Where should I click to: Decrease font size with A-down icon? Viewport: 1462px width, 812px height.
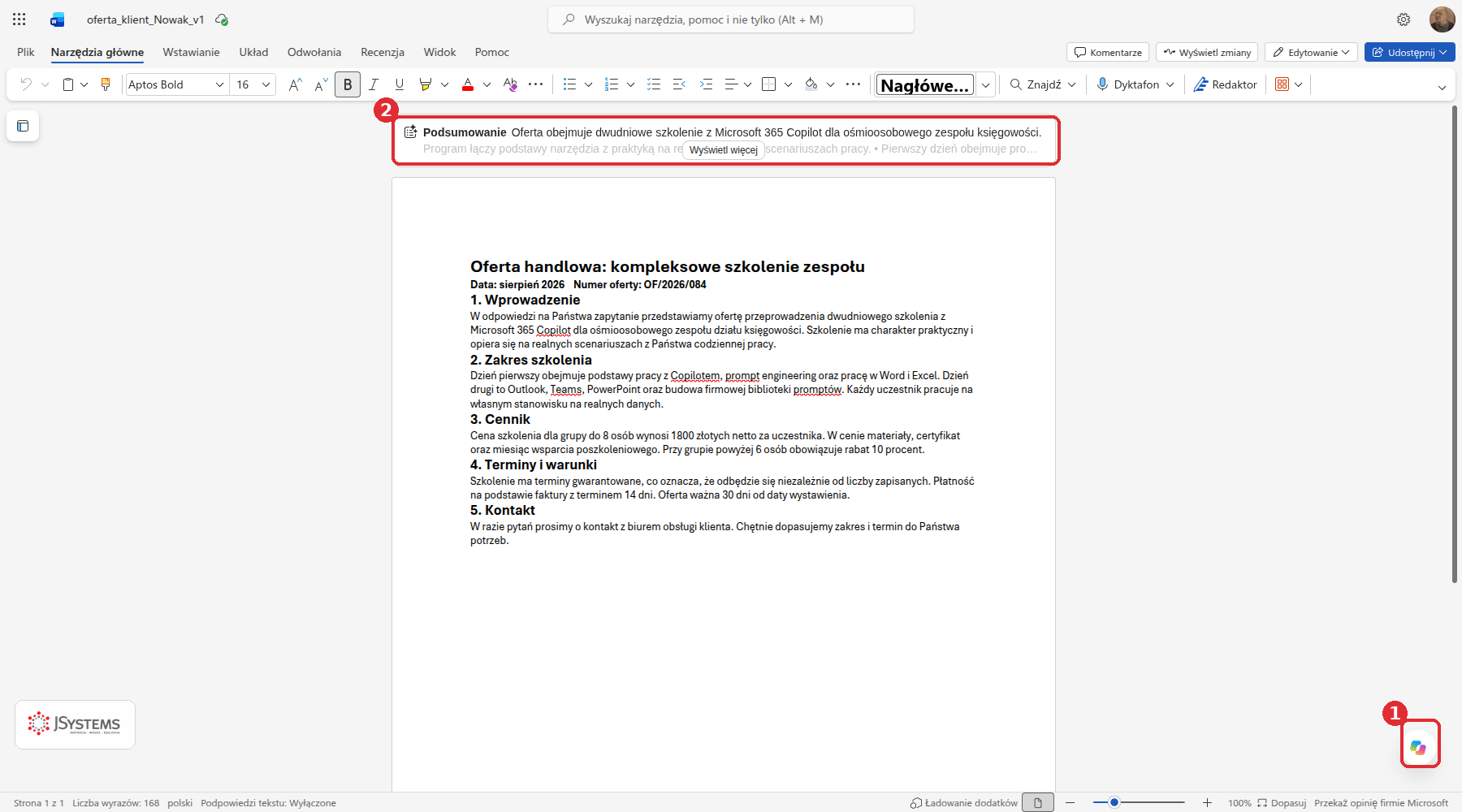pos(322,84)
